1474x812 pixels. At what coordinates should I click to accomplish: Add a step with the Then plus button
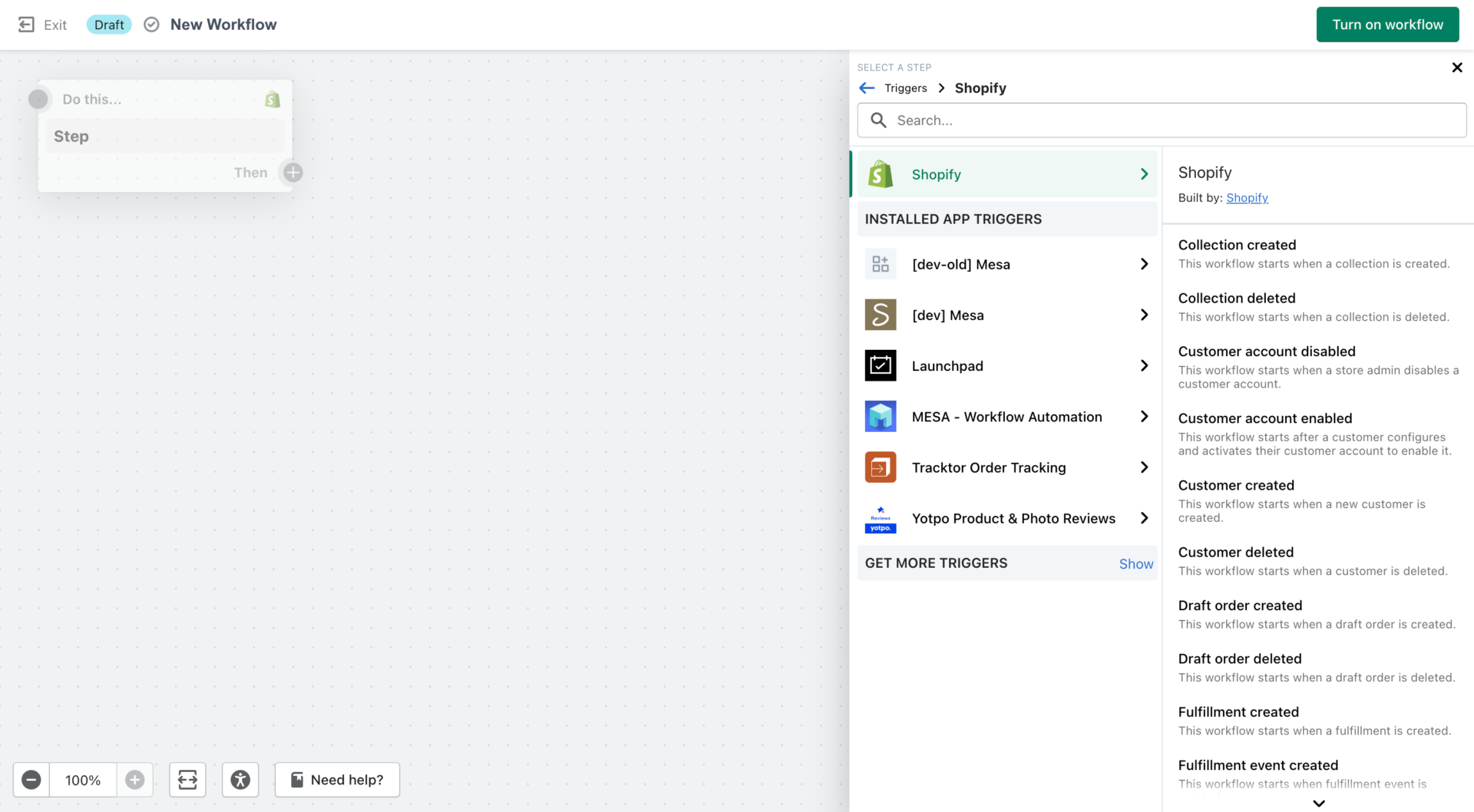click(292, 172)
